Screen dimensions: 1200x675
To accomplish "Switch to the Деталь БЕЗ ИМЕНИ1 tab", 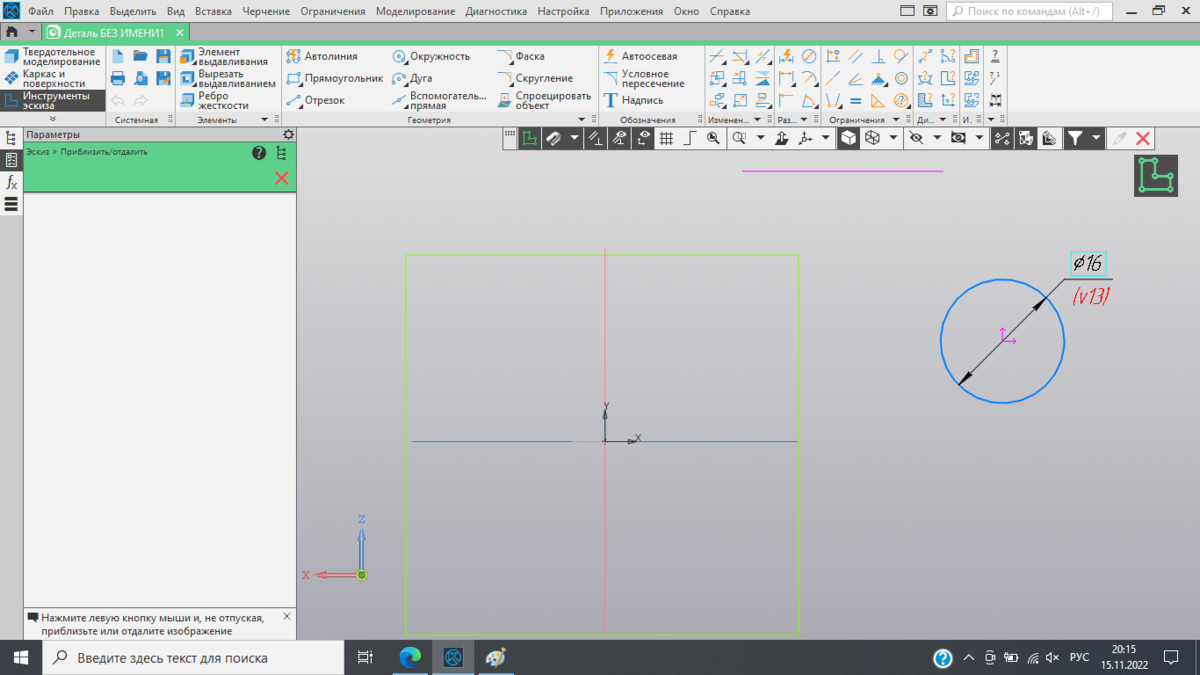I will pyautogui.click(x=114, y=32).
